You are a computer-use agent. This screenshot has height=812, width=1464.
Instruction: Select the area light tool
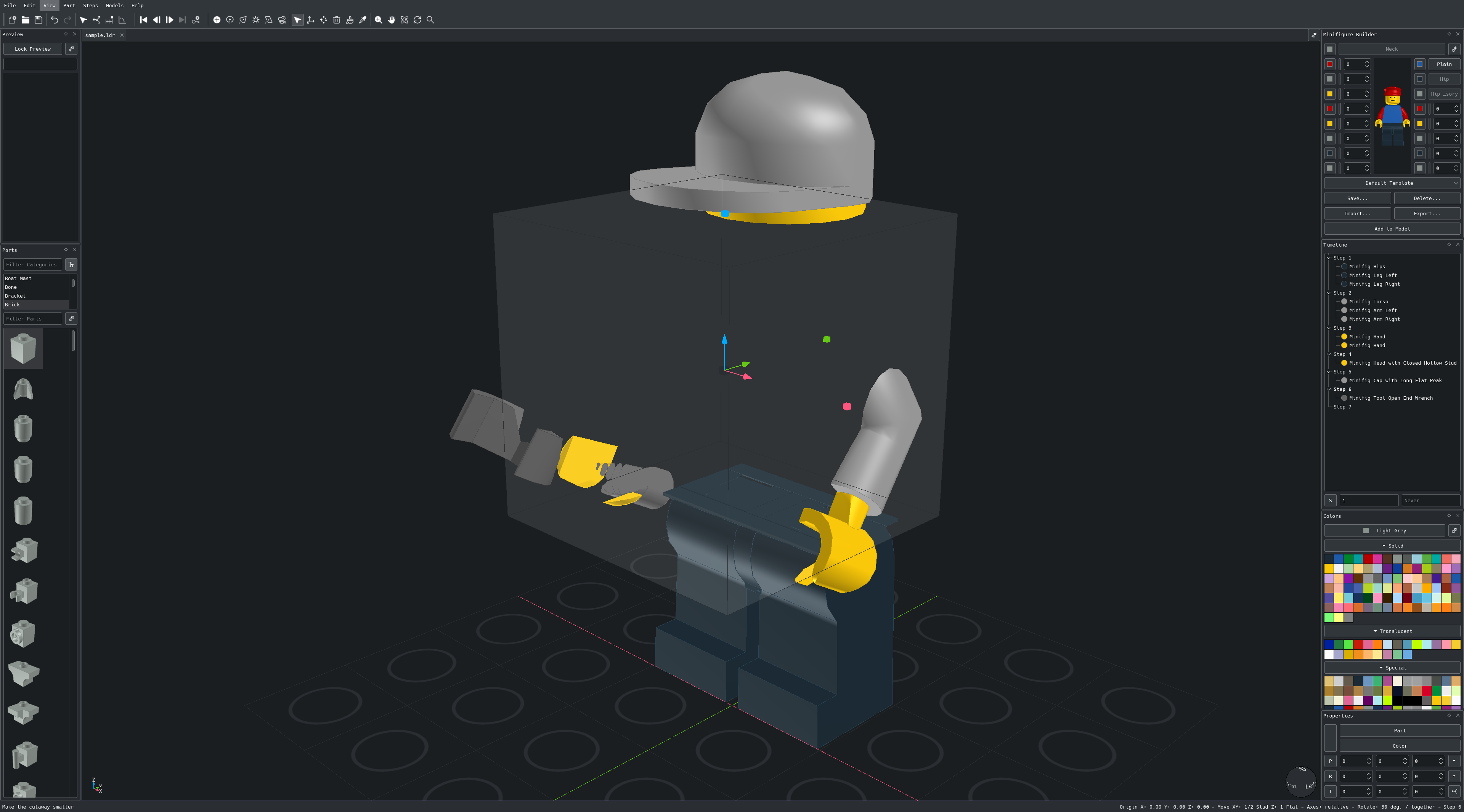(269, 20)
